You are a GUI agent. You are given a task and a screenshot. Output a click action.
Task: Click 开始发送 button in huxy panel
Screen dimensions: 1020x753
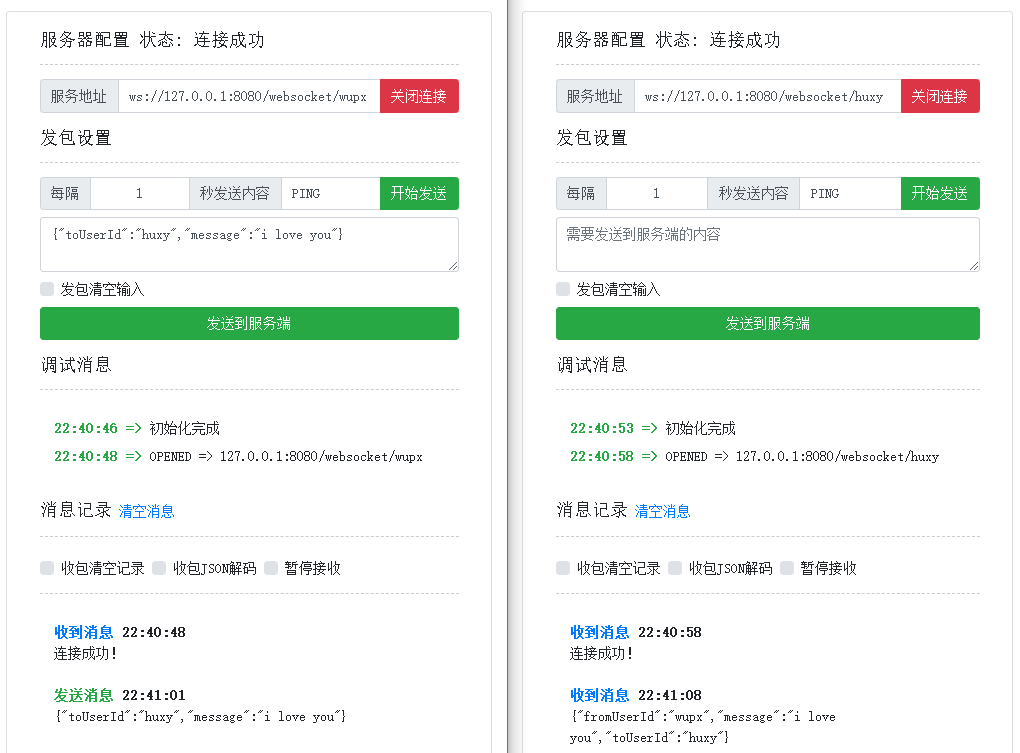click(940, 193)
